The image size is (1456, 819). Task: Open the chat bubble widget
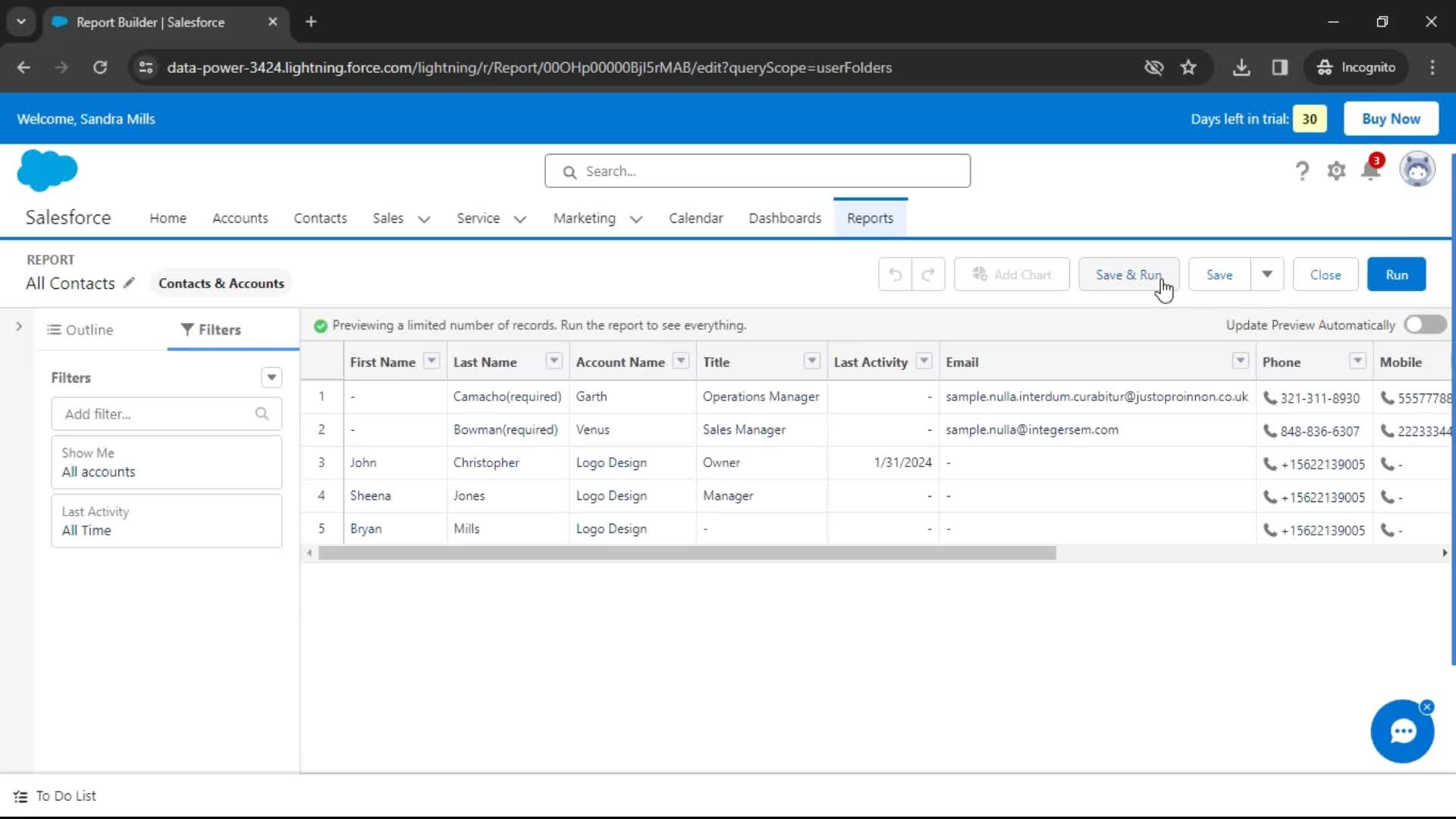[1402, 732]
